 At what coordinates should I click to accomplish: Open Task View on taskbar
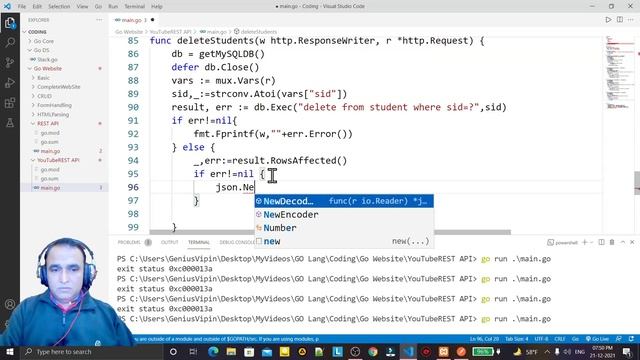pos(193,351)
